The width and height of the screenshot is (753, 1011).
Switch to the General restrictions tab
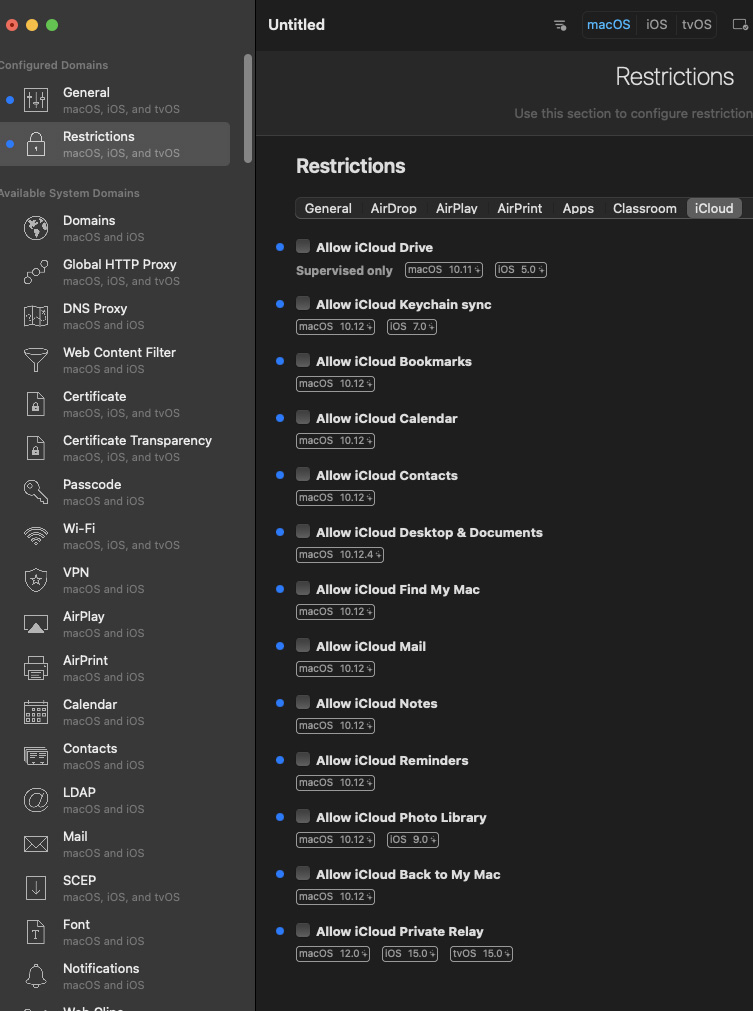(x=328, y=208)
